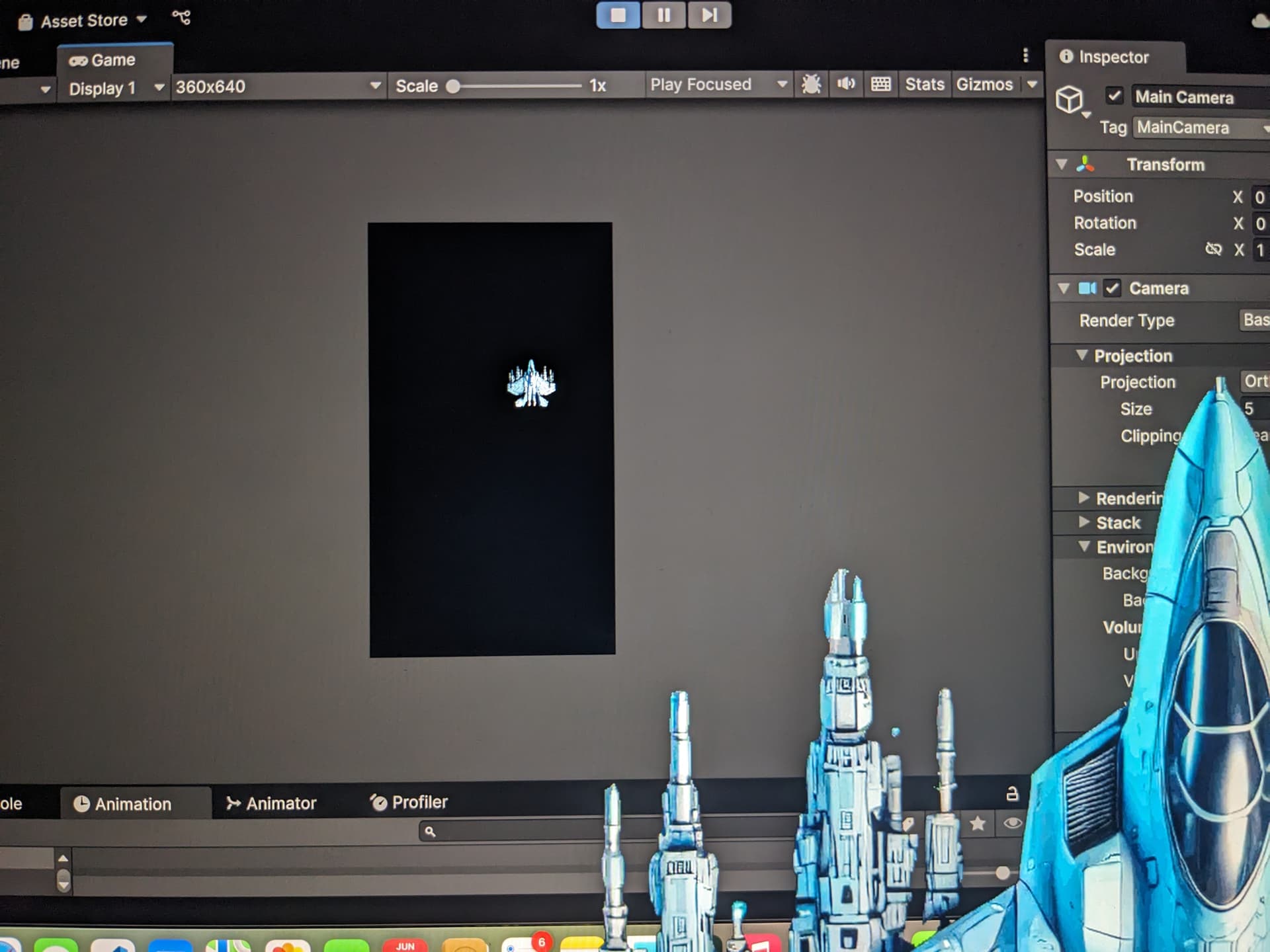Screen dimensions: 1270x952
Task: Open the Frame Debugger bug icon
Action: click(811, 85)
